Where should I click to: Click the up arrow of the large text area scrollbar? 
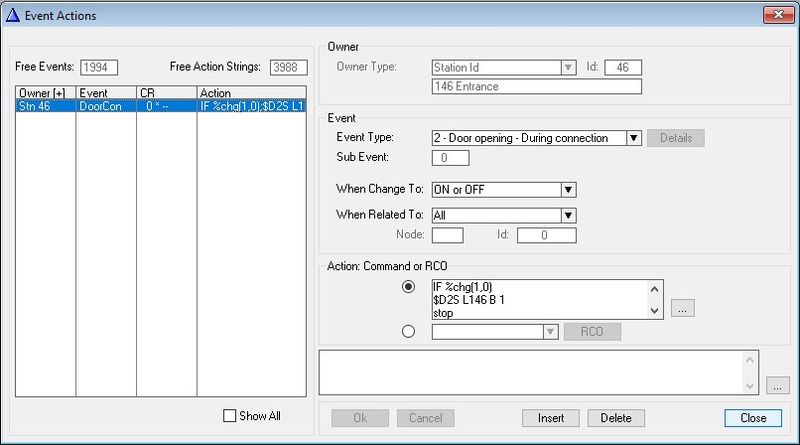click(x=750, y=360)
